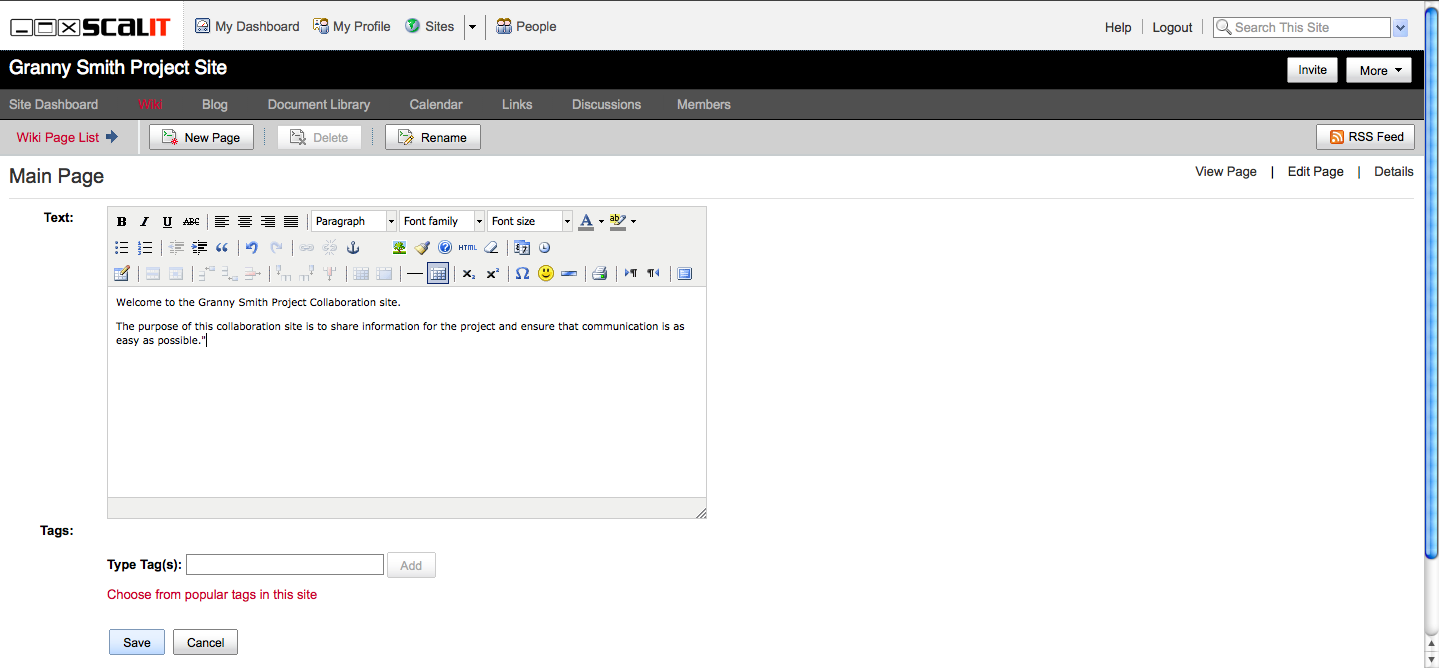
Task: Apply current highlight background color
Action: (x=618, y=222)
